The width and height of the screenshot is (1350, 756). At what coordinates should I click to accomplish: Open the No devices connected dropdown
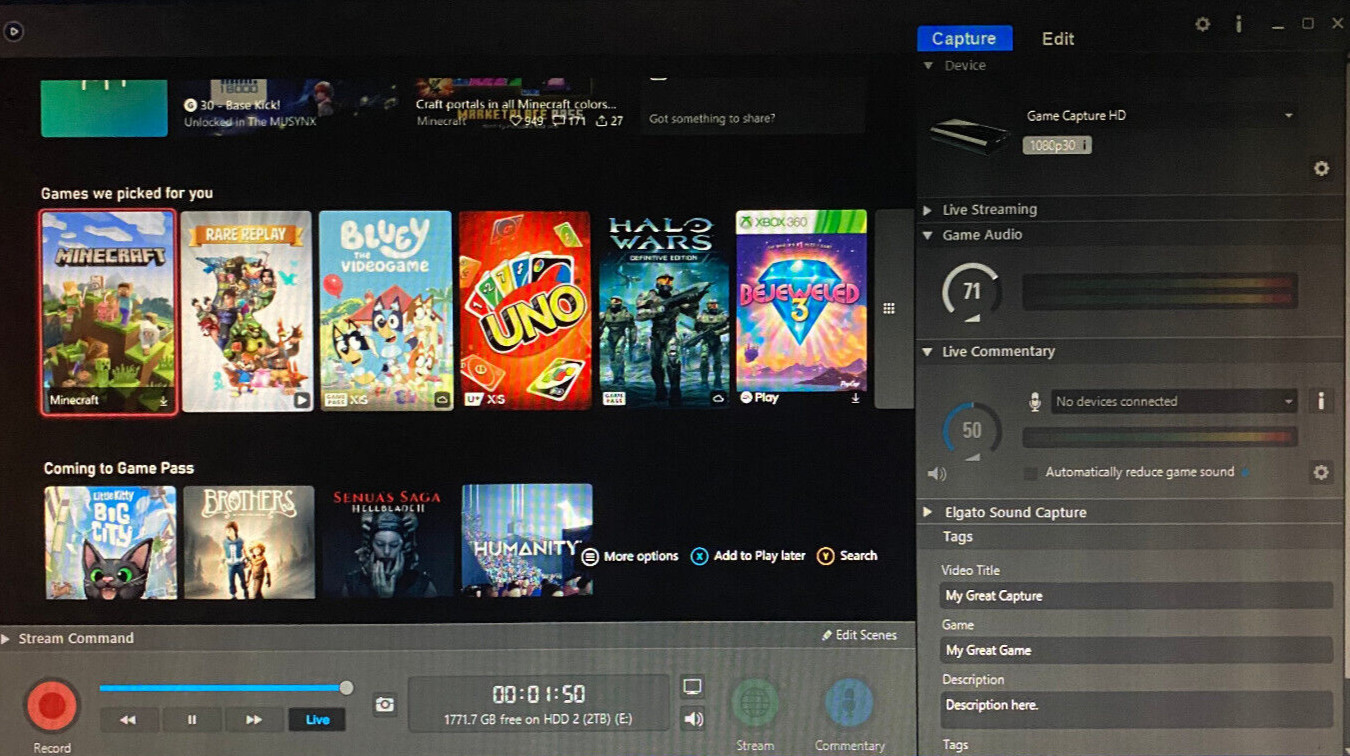[x=1174, y=401]
